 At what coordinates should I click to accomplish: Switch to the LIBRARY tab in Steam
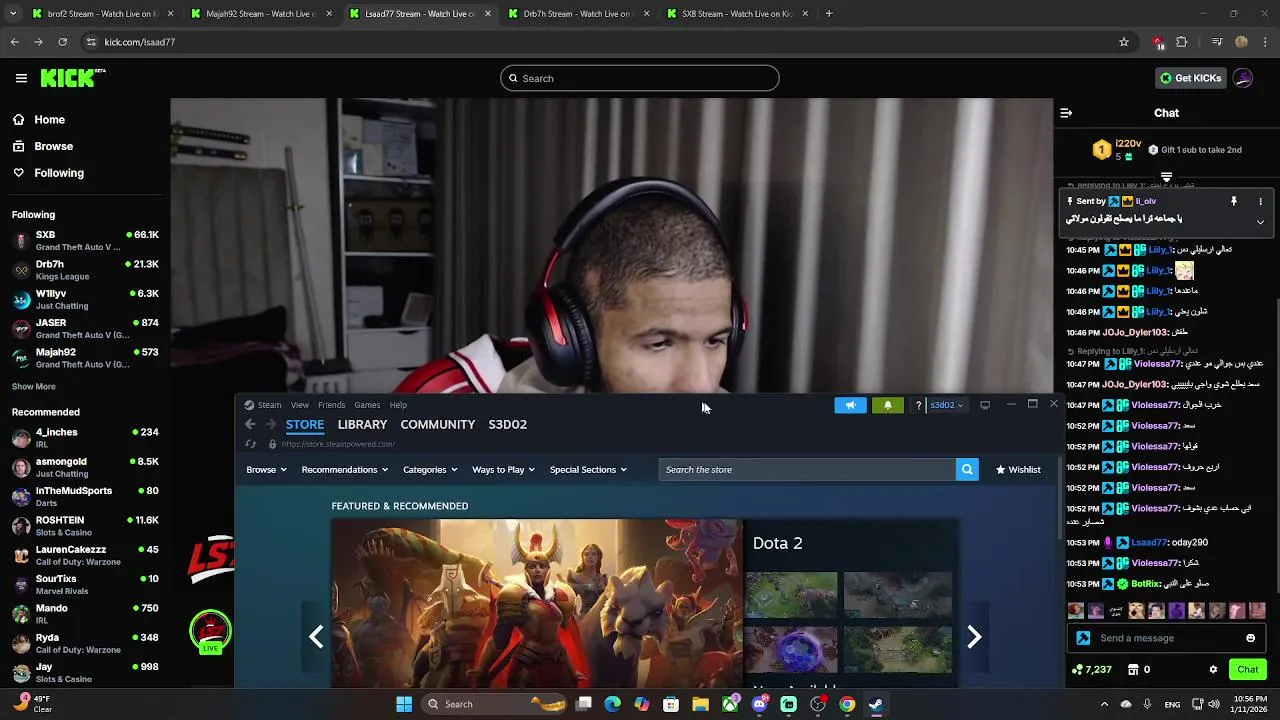click(x=362, y=425)
